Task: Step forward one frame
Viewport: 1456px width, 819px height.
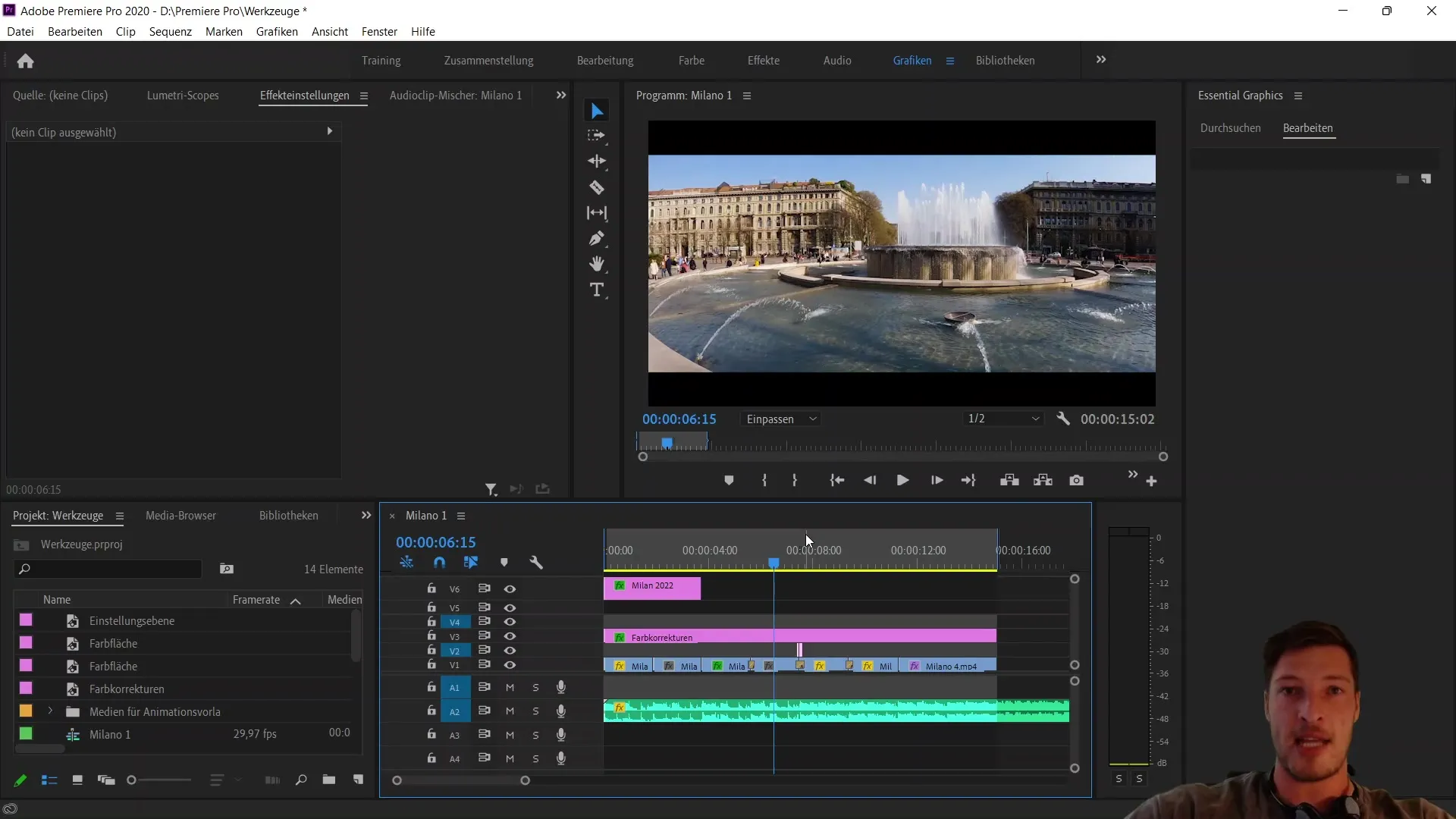Action: pos(937,481)
